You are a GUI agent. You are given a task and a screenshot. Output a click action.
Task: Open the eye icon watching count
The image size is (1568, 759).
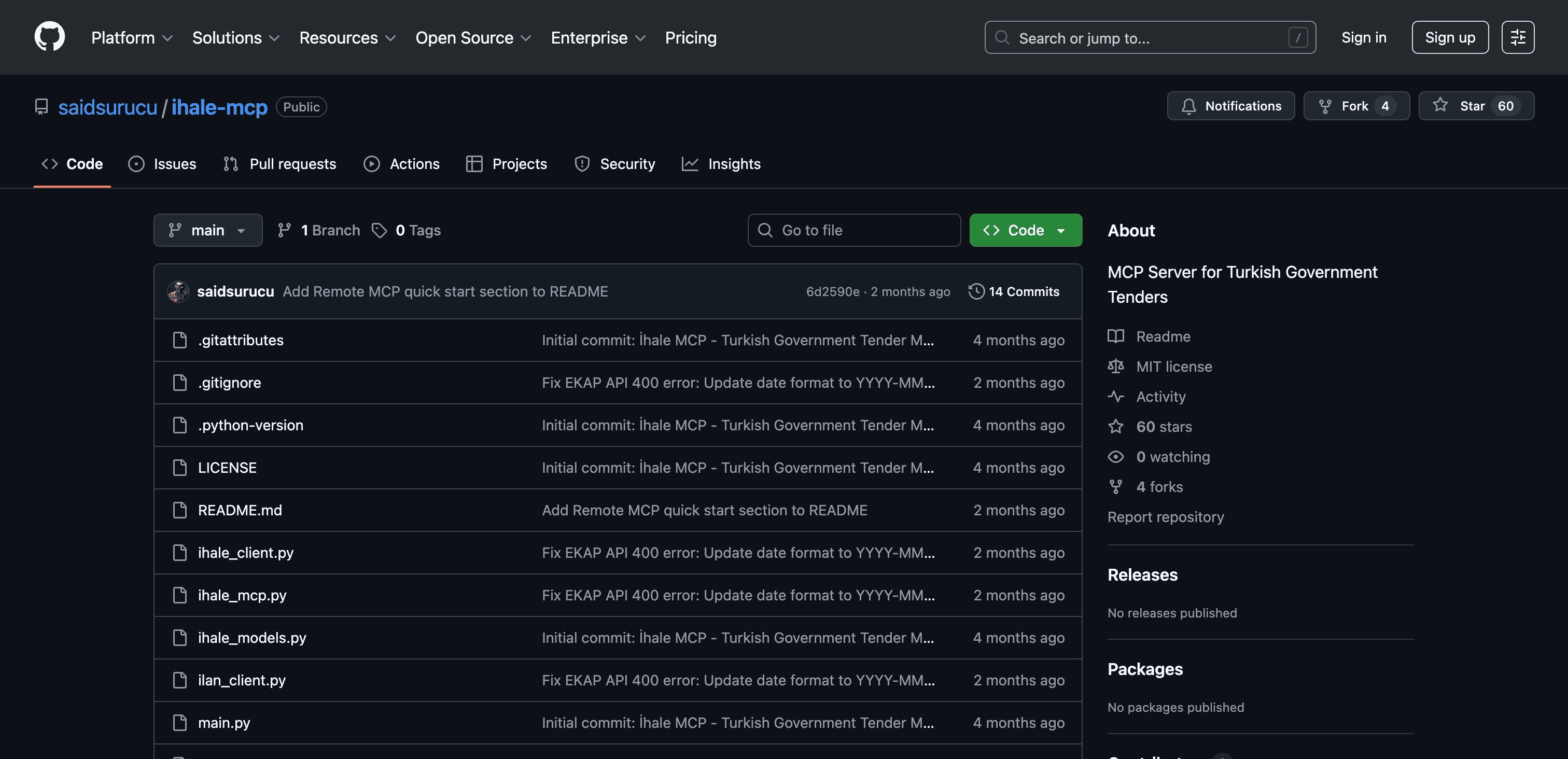click(1116, 457)
